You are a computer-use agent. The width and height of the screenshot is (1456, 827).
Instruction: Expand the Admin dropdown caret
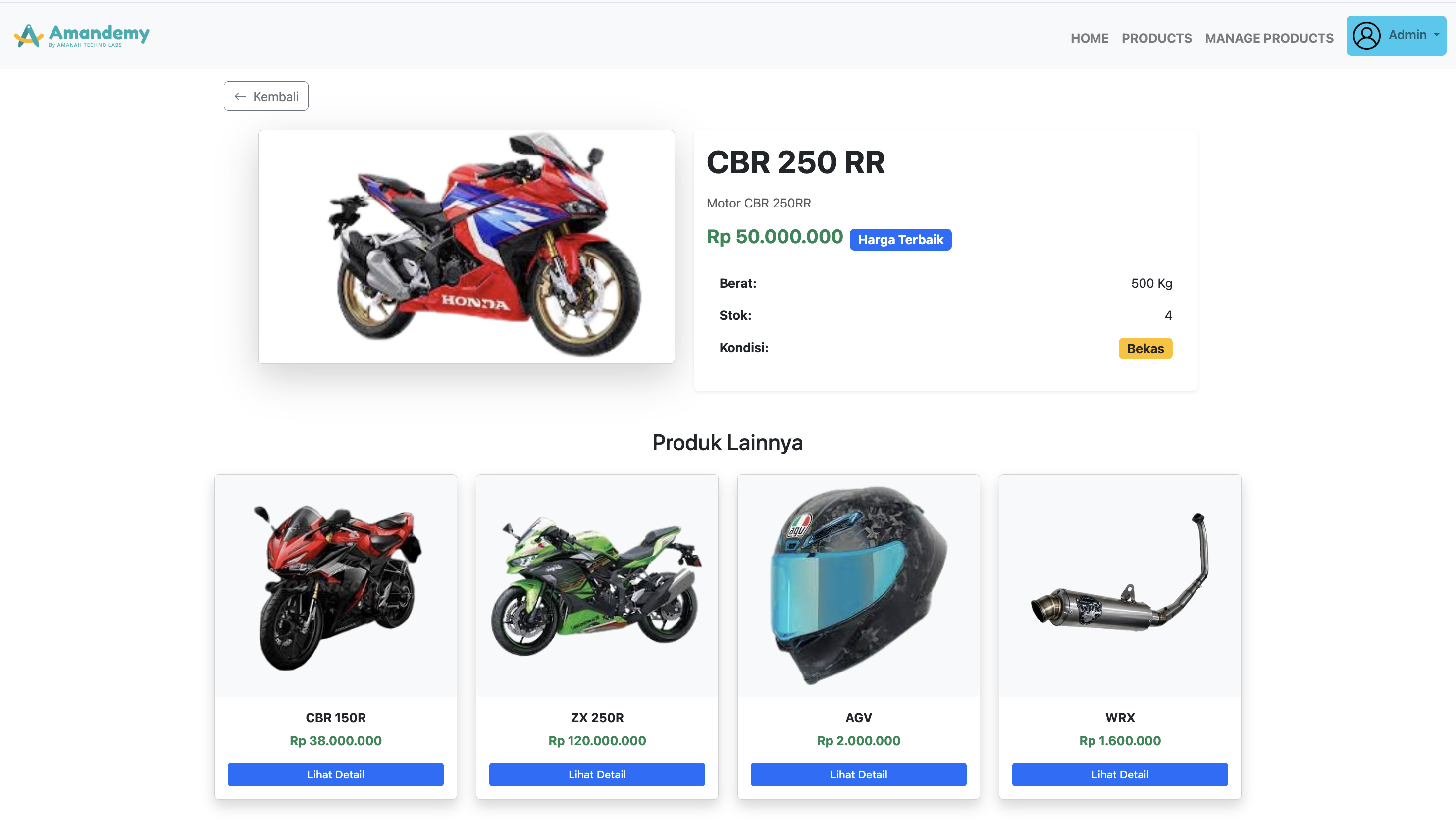tap(1436, 35)
